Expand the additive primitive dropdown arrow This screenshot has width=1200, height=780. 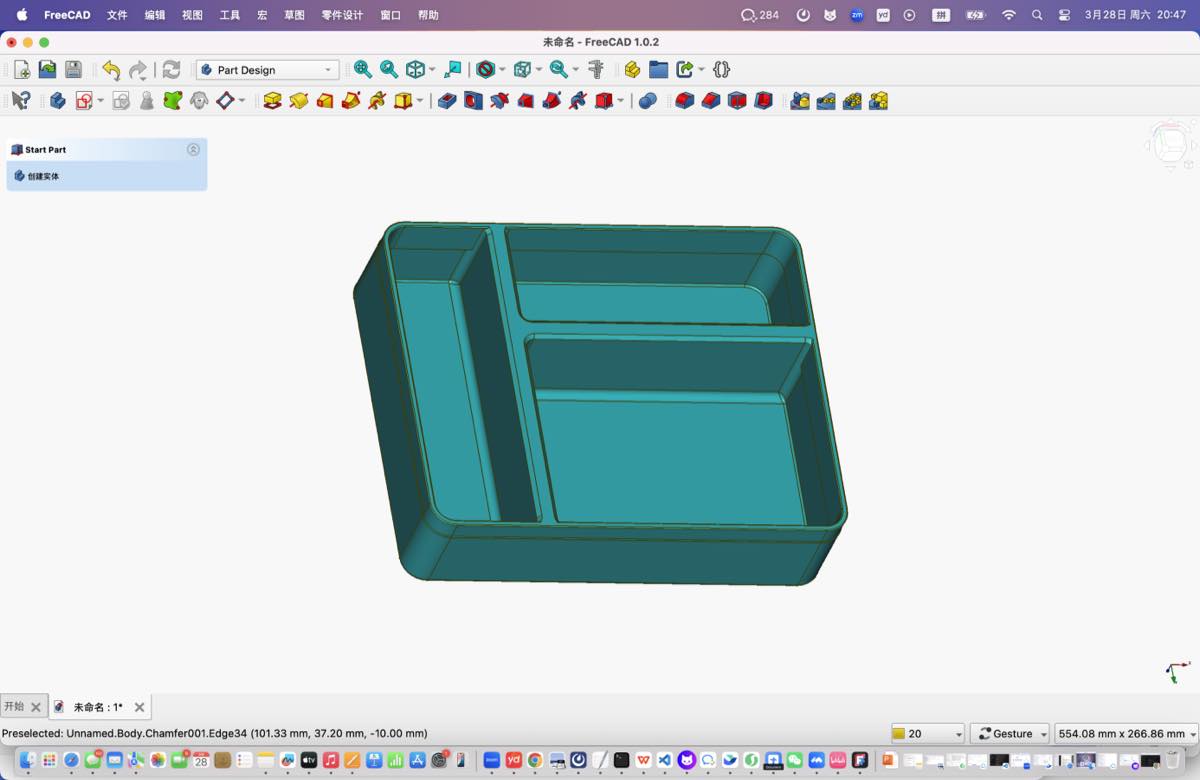point(420,101)
